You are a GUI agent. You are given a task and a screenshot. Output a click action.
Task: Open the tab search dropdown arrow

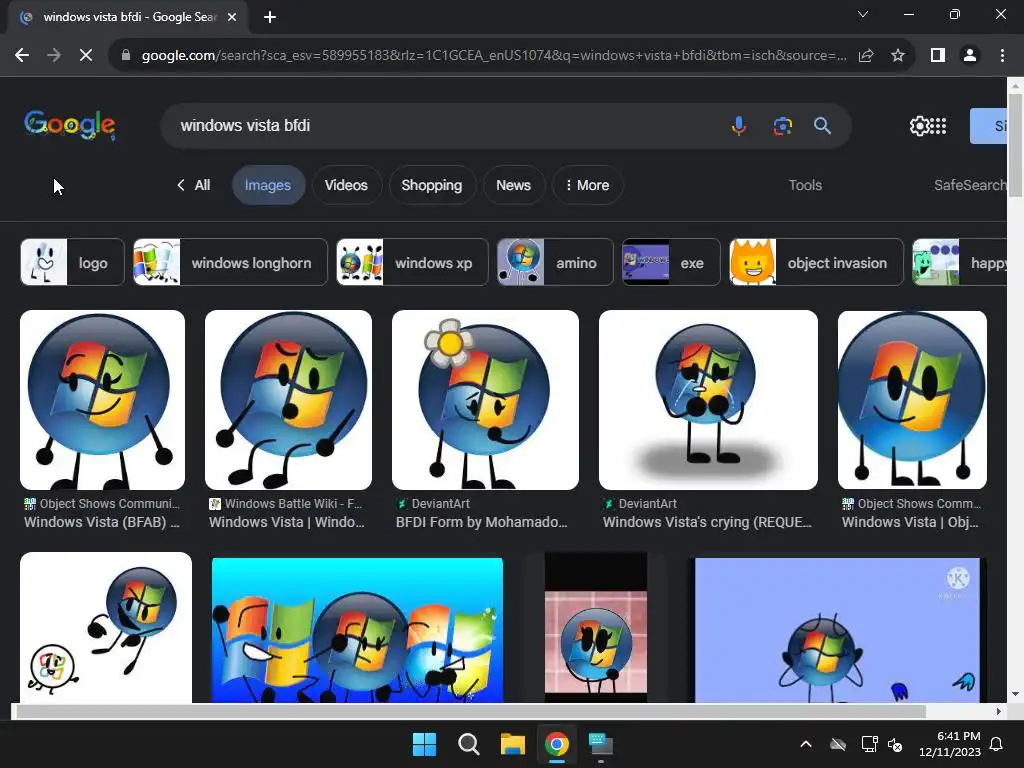863,14
